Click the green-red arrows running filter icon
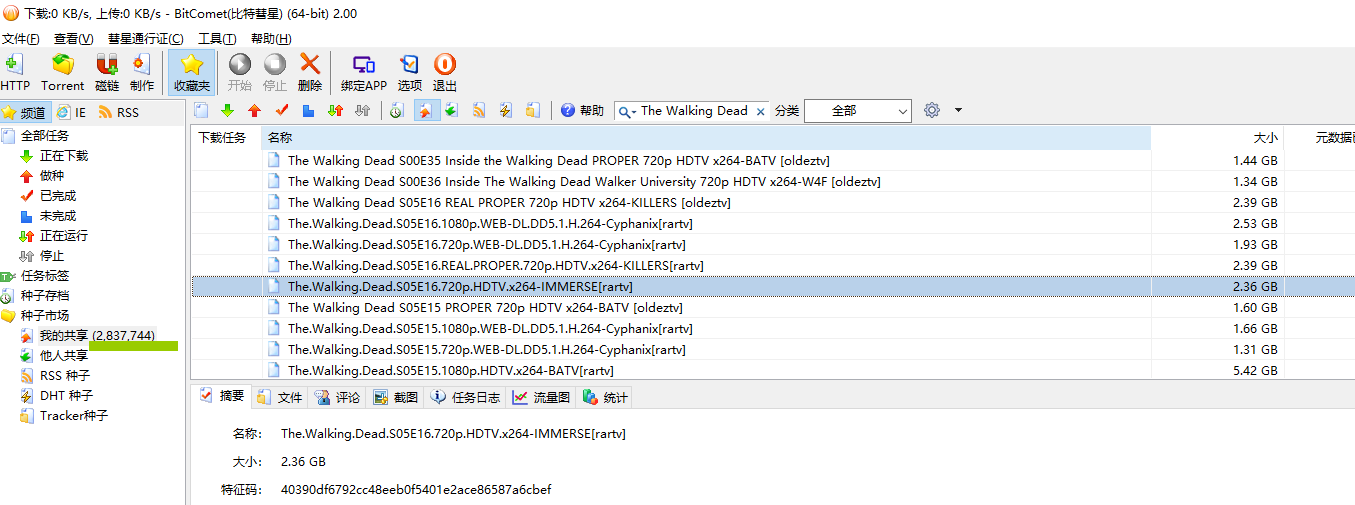This screenshot has width=1355, height=505. 336,110
